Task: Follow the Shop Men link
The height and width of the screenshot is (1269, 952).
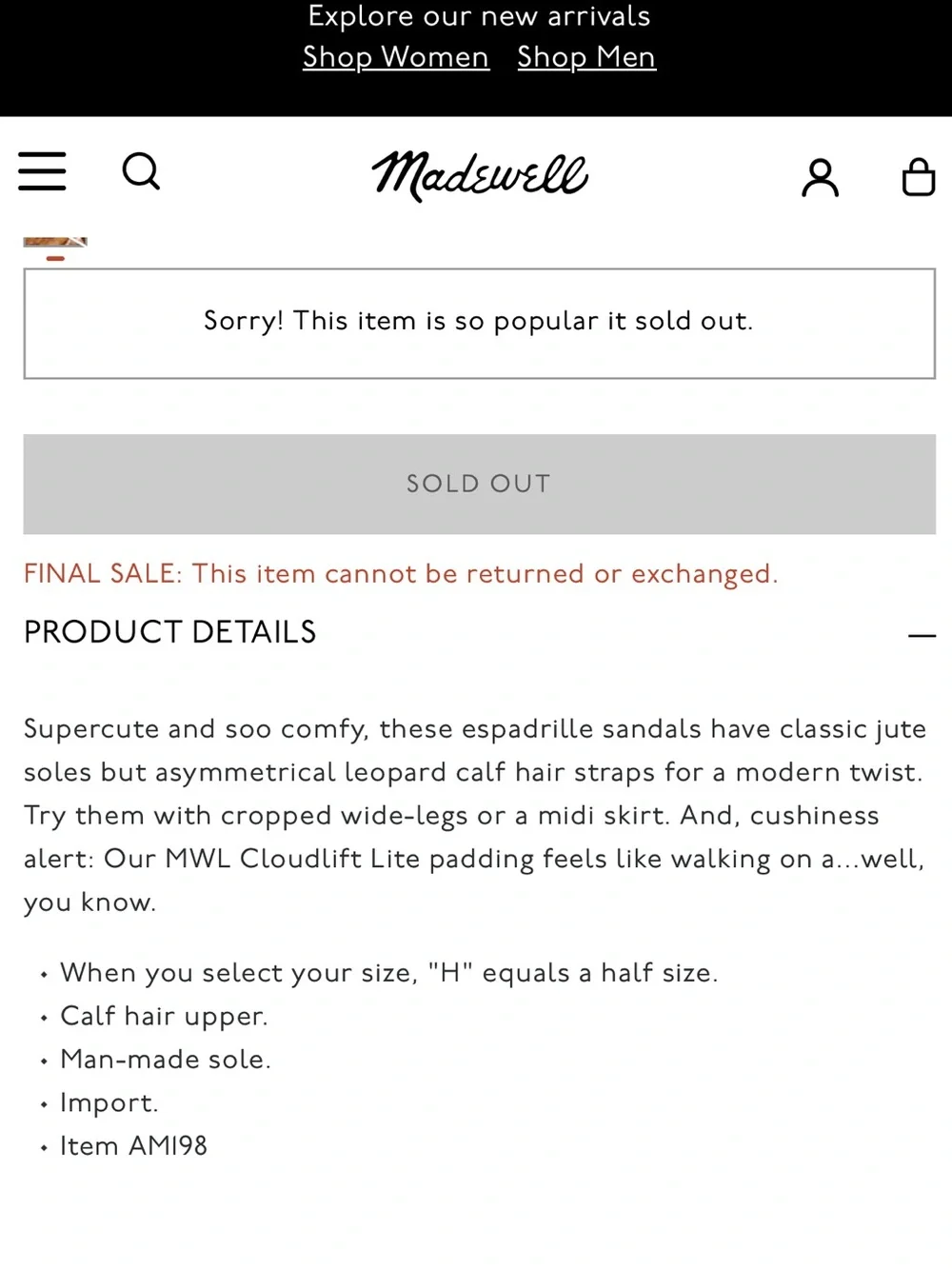Action: point(586,57)
